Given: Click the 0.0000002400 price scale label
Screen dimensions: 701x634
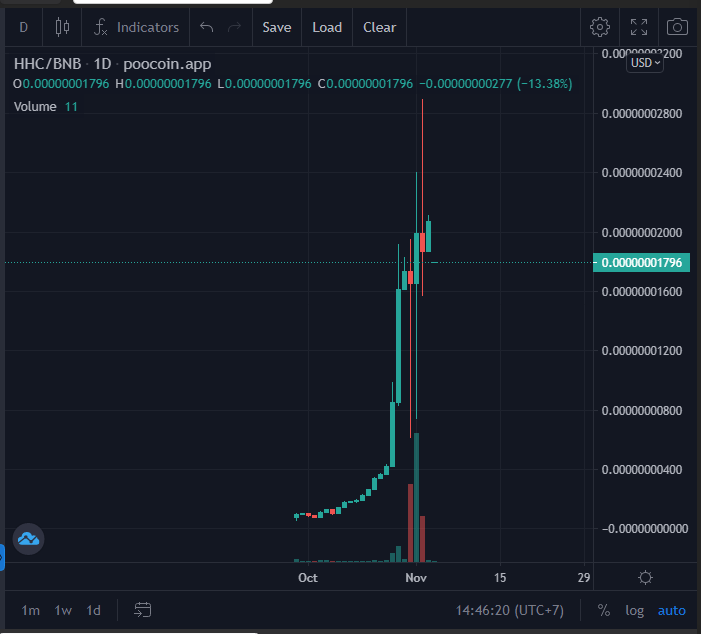Looking at the screenshot, I should pyautogui.click(x=642, y=173).
